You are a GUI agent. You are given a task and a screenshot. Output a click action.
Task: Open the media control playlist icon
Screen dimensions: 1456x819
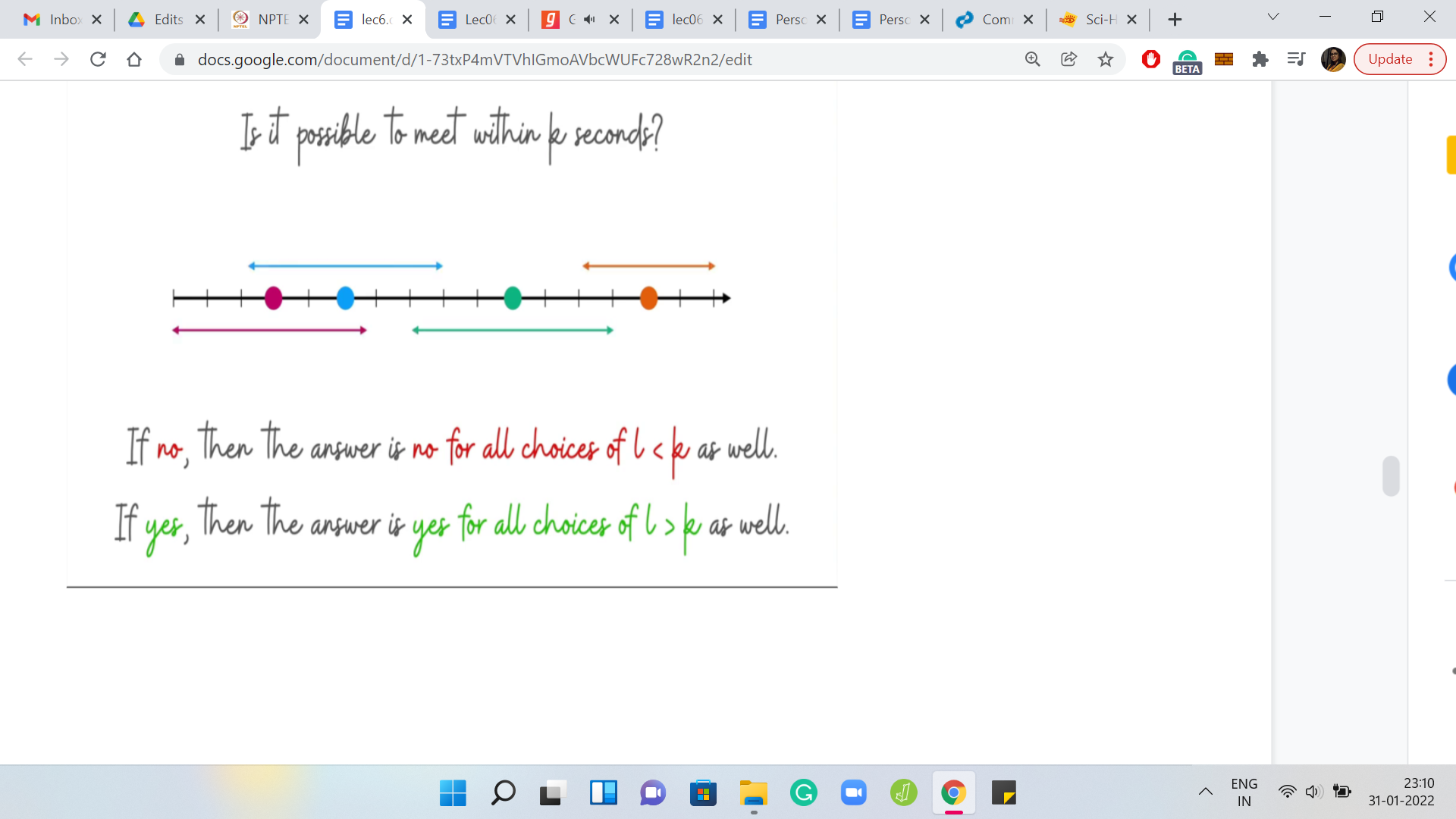(x=1296, y=59)
